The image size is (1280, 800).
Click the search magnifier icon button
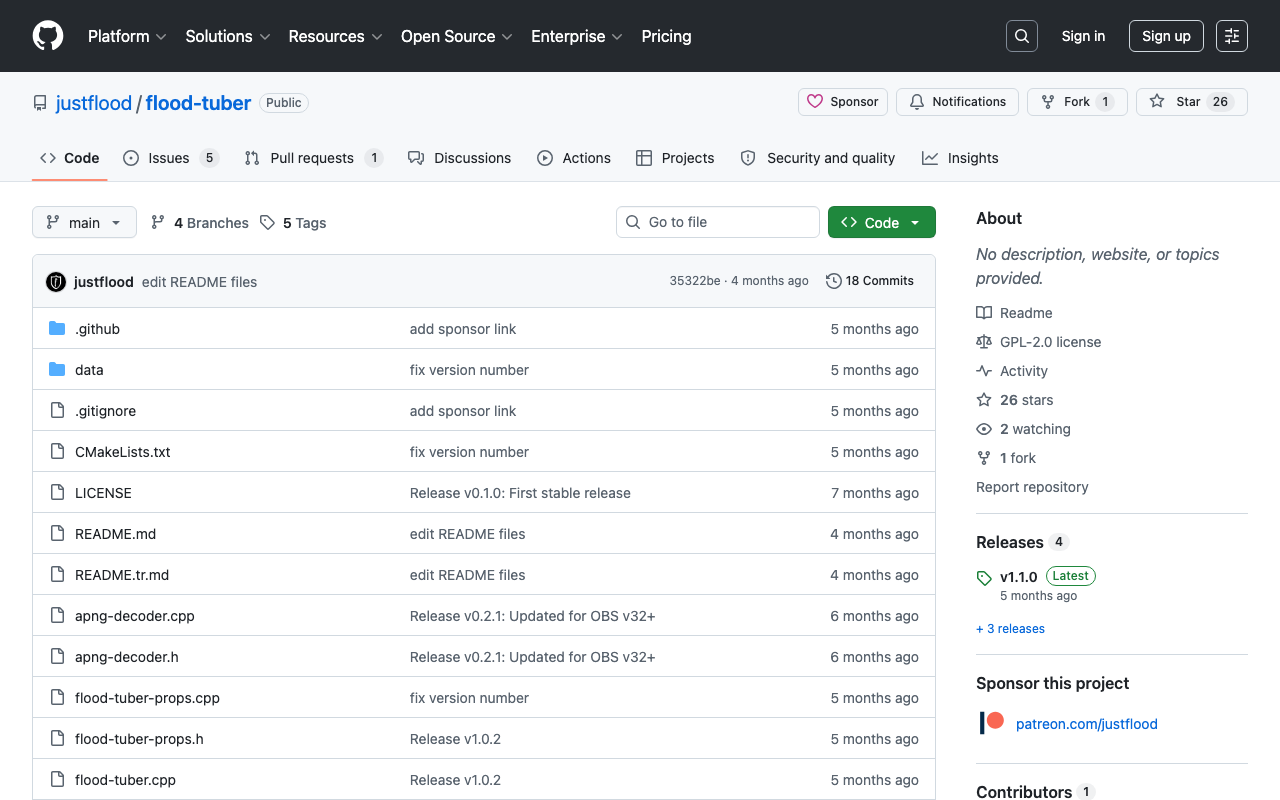coord(1022,36)
